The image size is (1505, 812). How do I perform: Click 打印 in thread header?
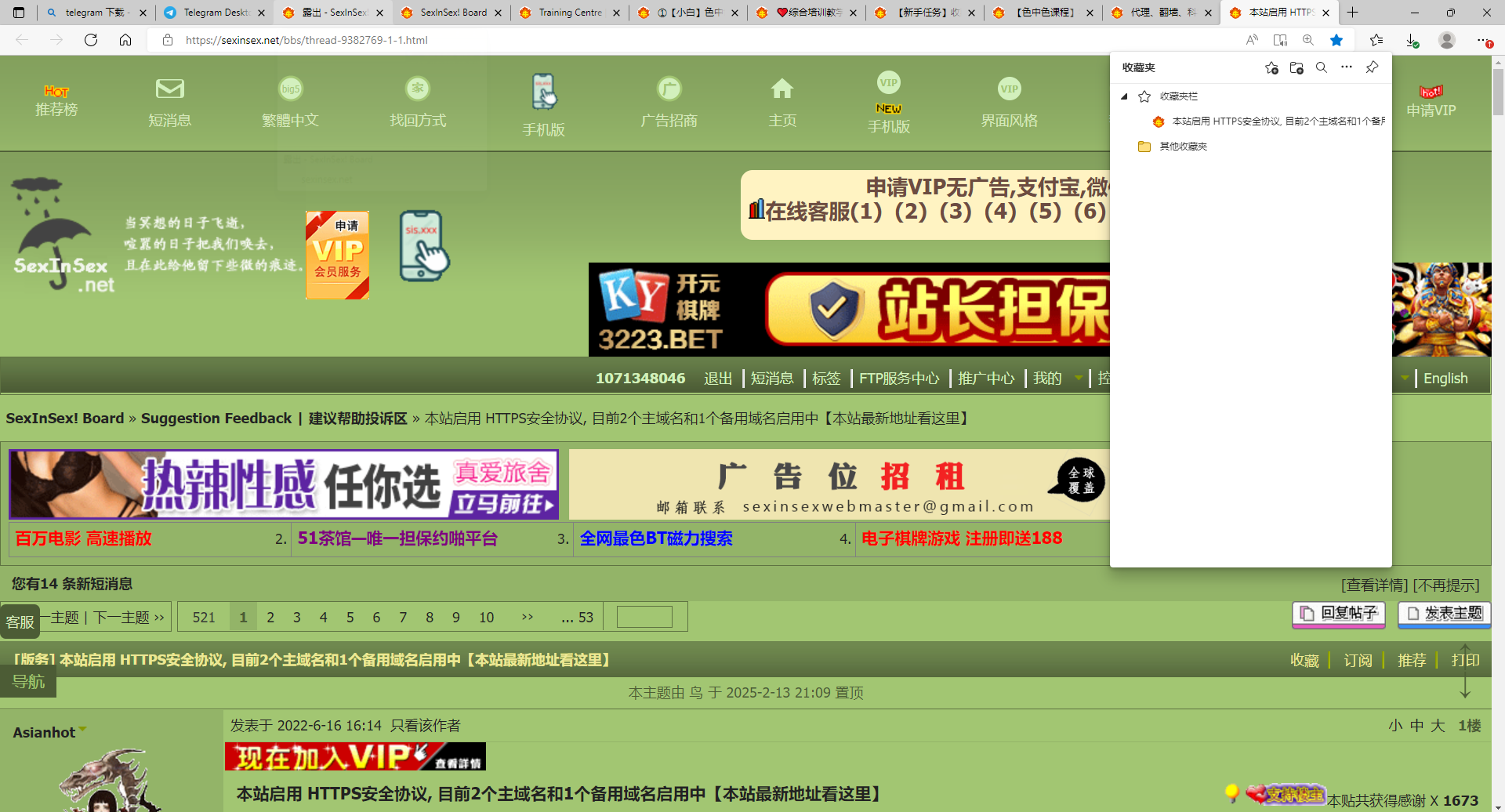pyautogui.click(x=1465, y=661)
